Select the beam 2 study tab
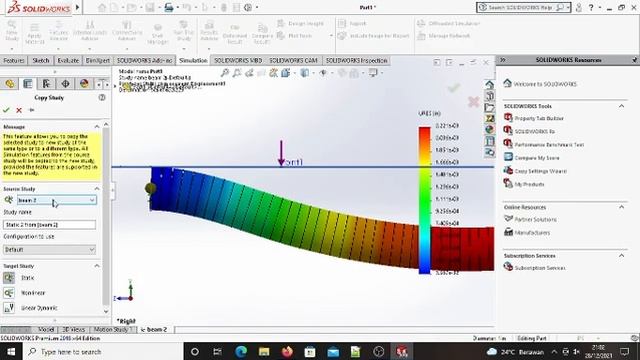 (154, 329)
